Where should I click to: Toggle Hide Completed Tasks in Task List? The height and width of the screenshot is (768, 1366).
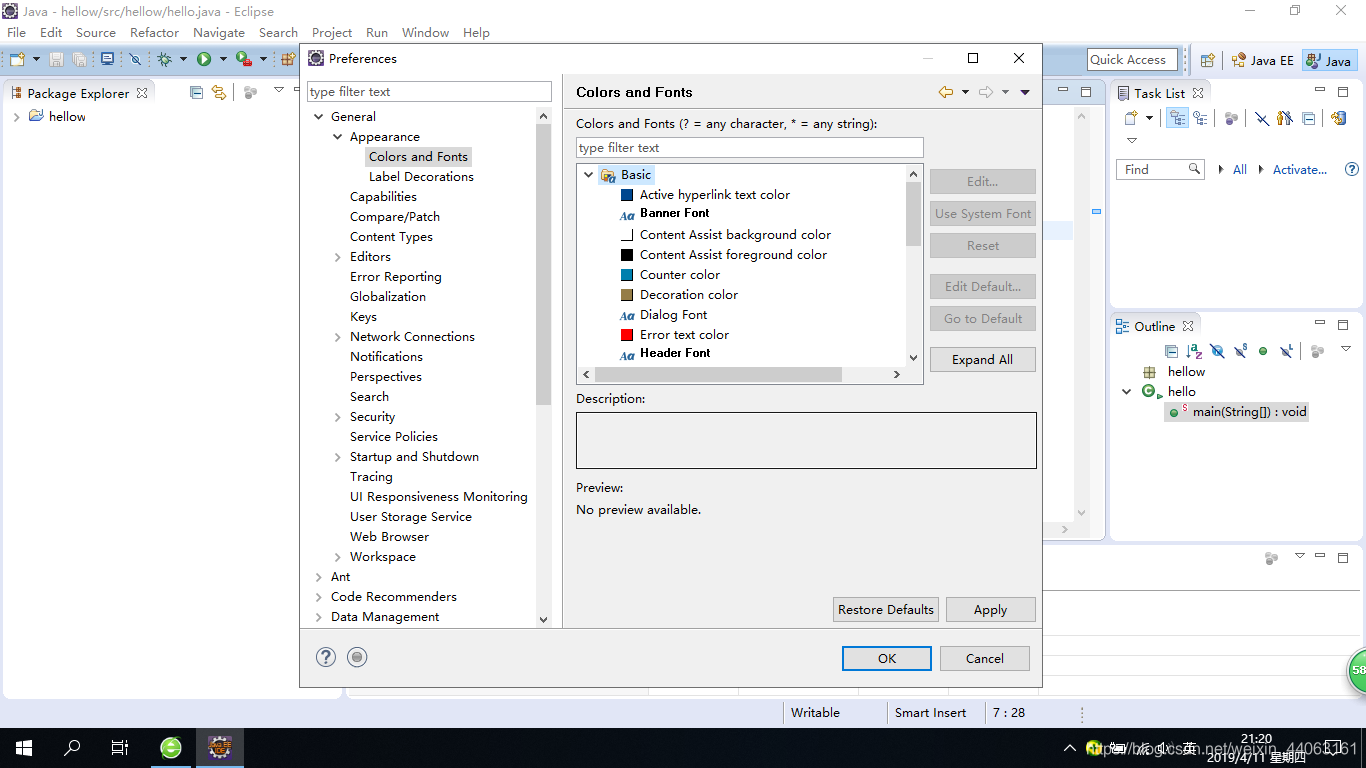(x=1262, y=118)
